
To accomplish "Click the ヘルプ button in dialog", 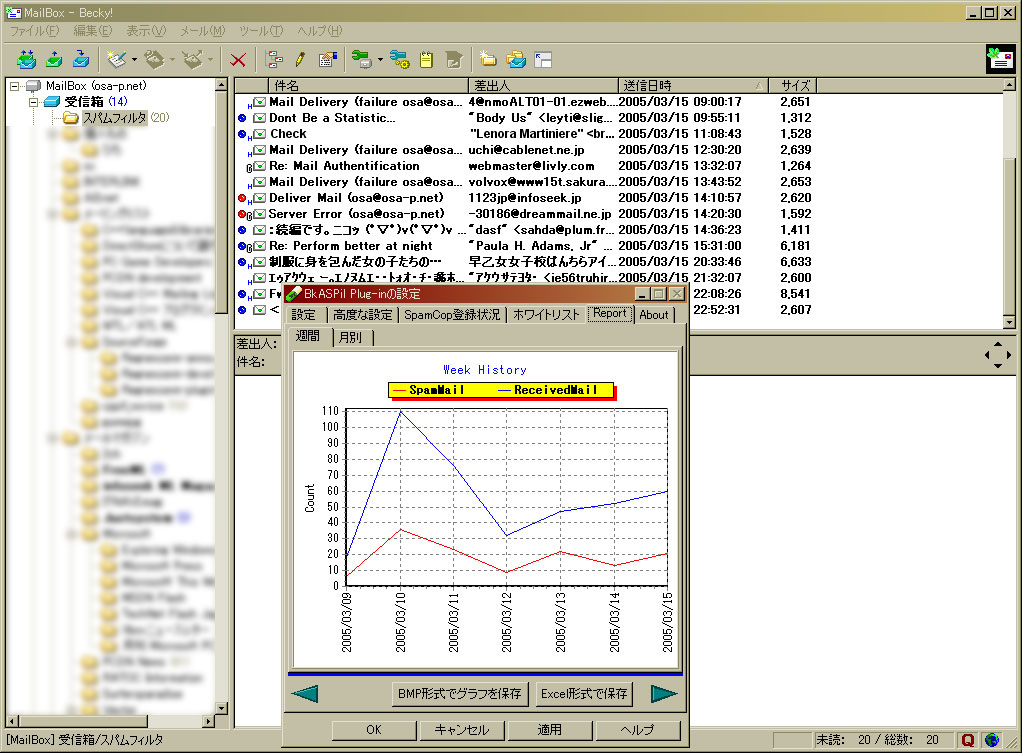I will coord(637,730).
